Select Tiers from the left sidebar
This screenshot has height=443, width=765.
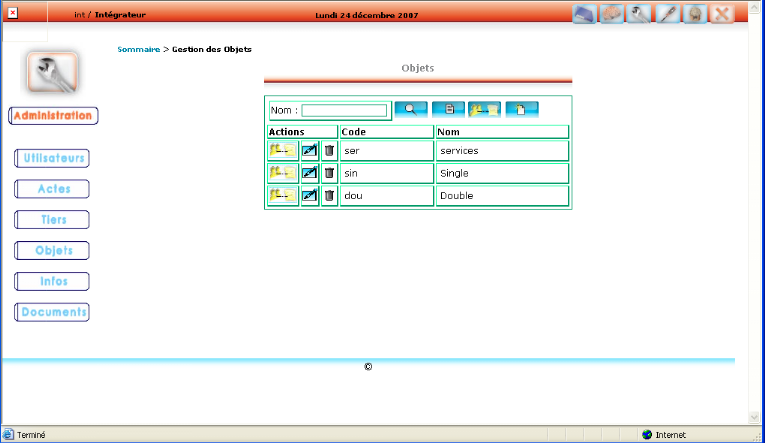pos(53,220)
